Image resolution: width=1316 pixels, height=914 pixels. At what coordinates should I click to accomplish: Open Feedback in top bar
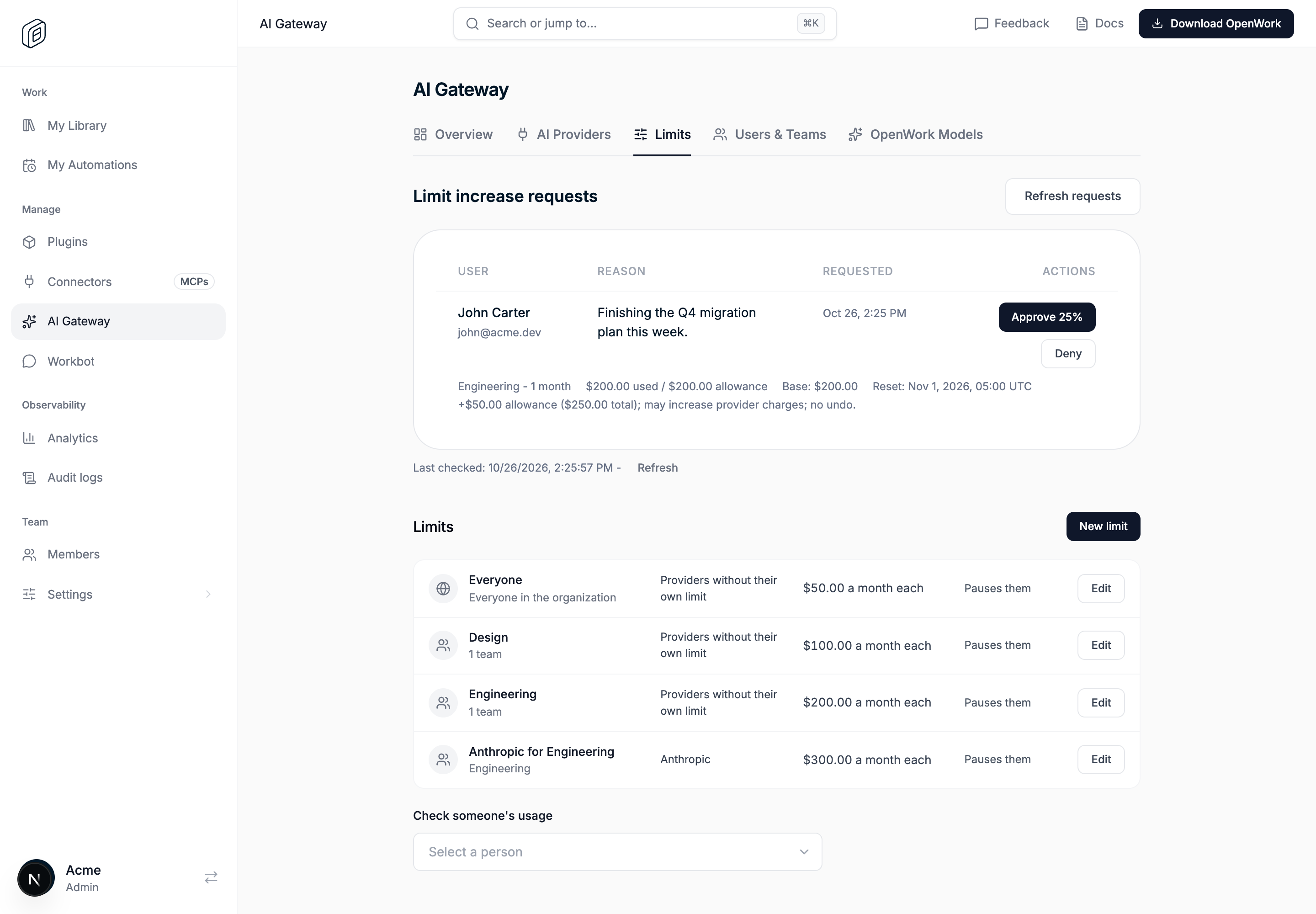pyautogui.click(x=1012, y=23)
